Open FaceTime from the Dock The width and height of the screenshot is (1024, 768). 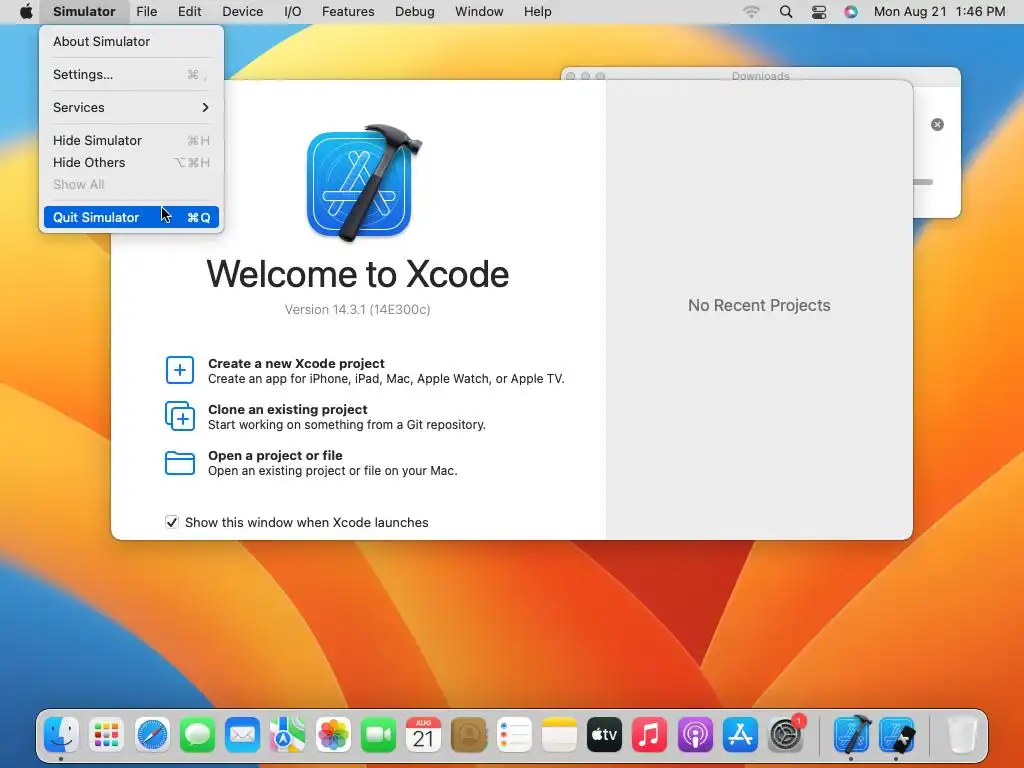point(378,735)
